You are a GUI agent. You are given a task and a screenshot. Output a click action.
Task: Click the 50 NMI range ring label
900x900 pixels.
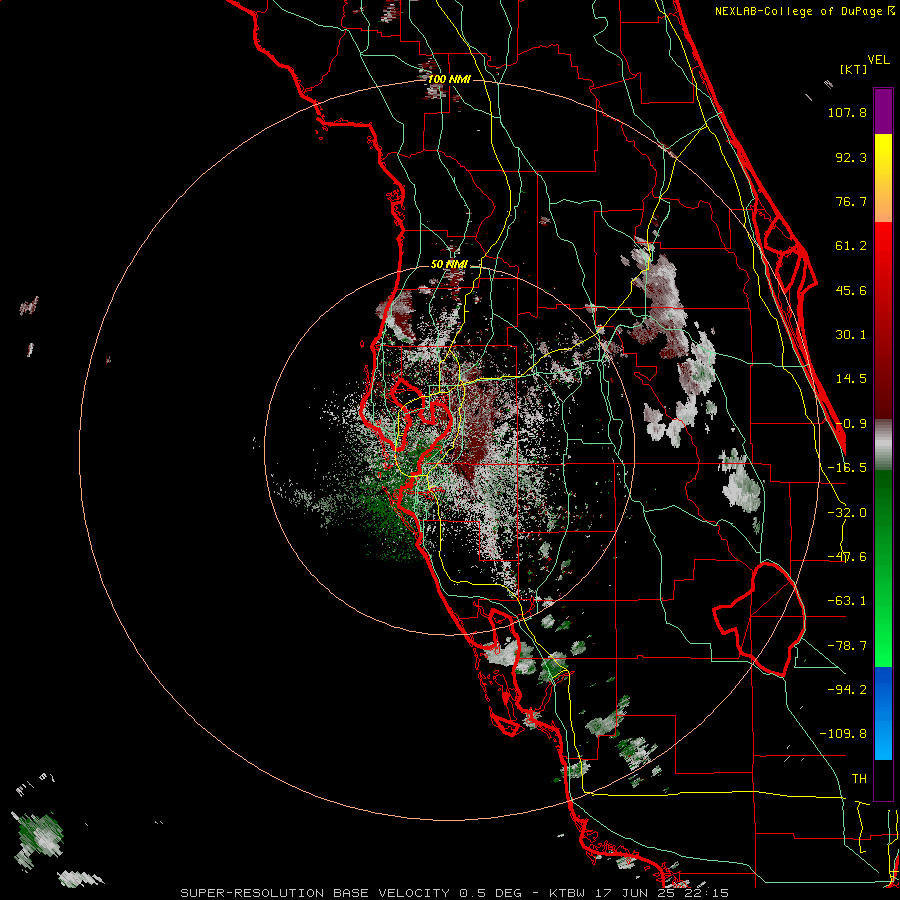click(x=449, y=265)
